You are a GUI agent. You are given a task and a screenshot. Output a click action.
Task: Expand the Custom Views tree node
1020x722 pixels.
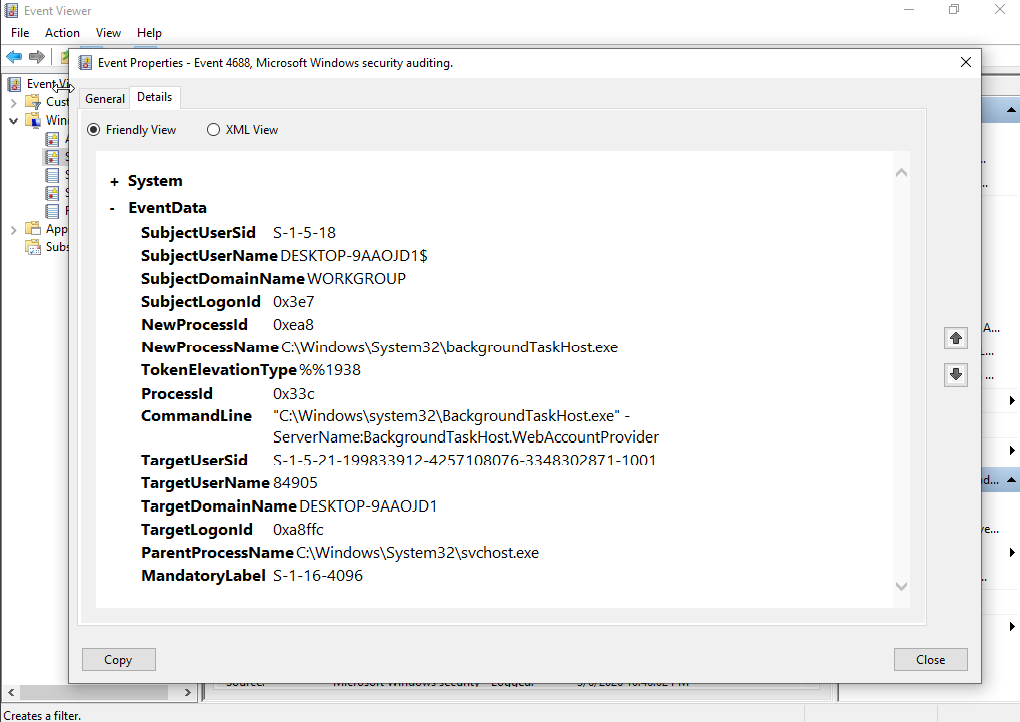14,102
